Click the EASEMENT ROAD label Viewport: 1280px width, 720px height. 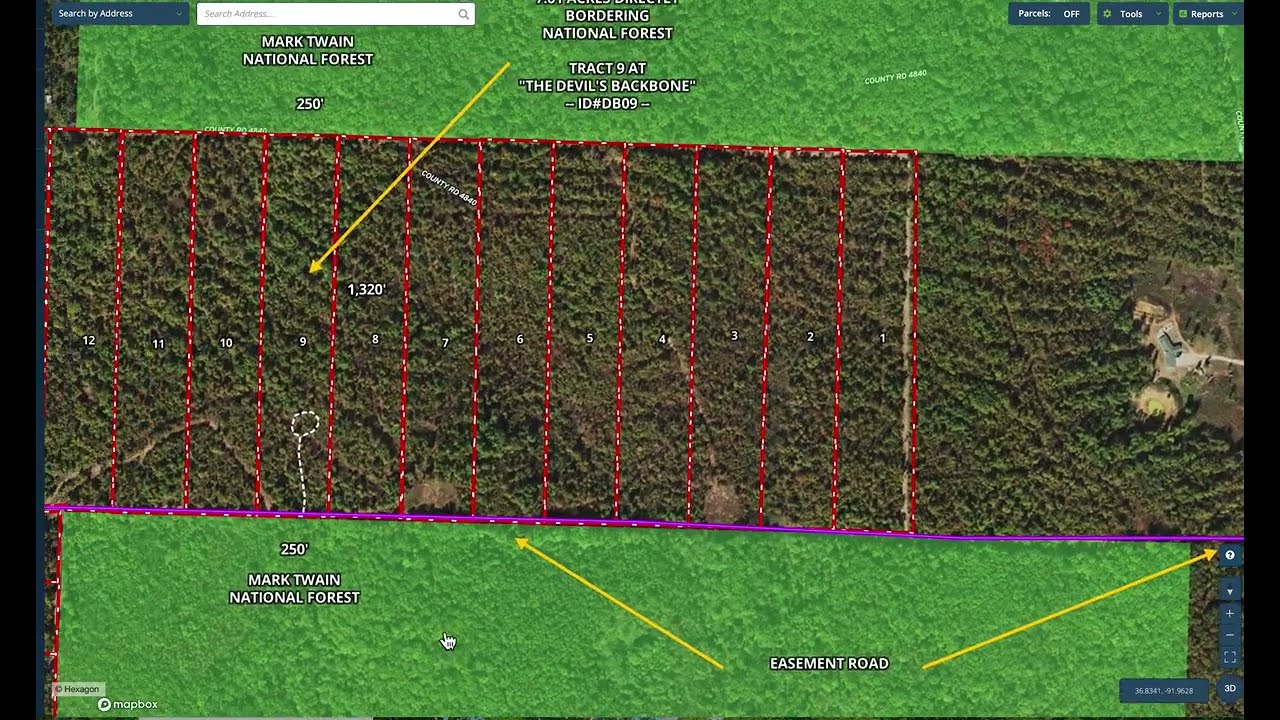tap(829, 663)
